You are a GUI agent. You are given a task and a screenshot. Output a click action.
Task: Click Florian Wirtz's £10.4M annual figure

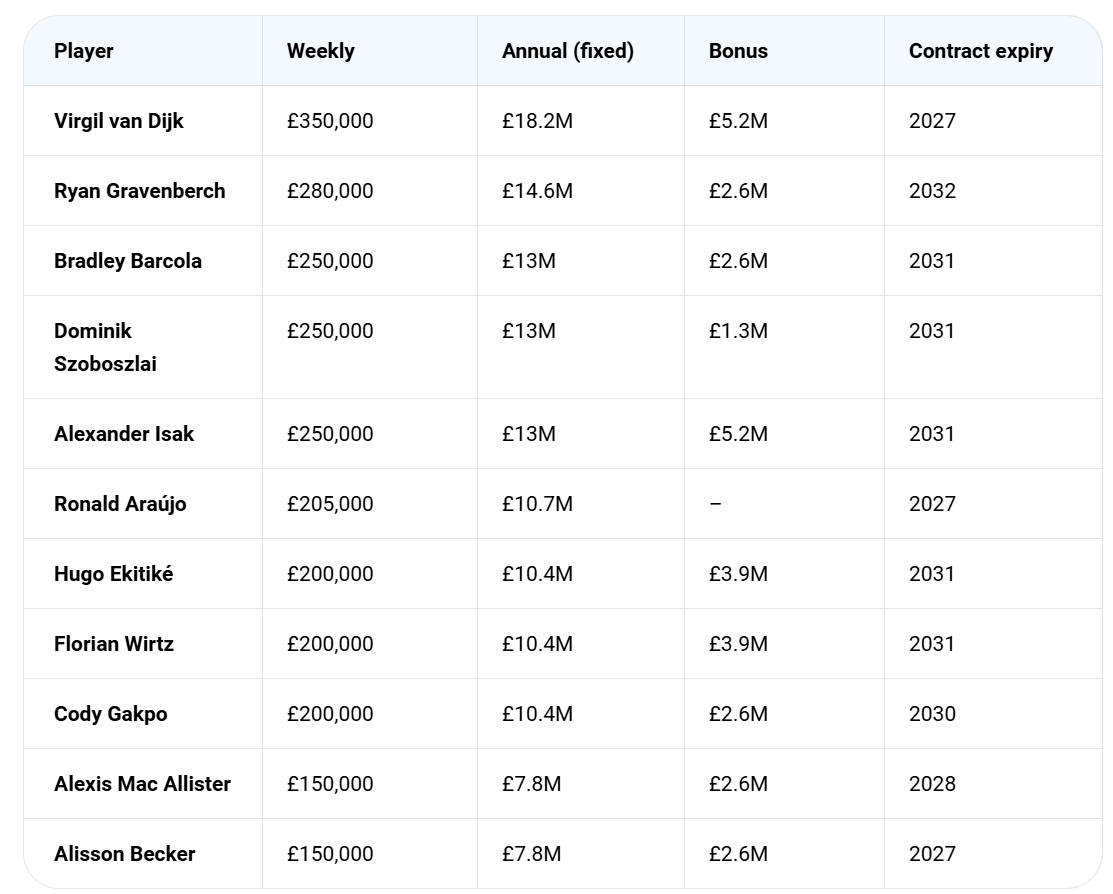point(537,644)
